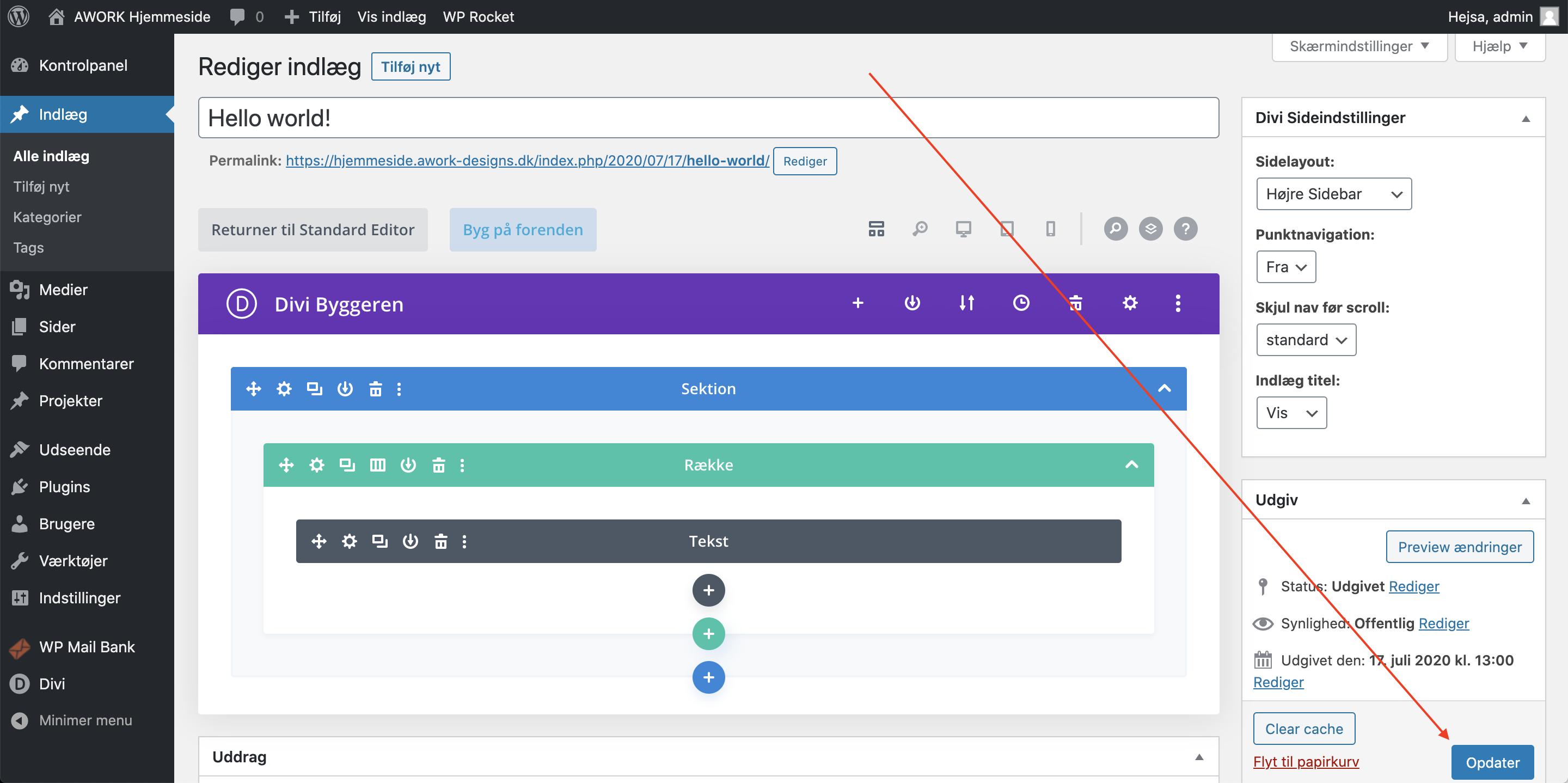Click the post title field
The image size is (1568, 783).
click(x=708, y=118)
